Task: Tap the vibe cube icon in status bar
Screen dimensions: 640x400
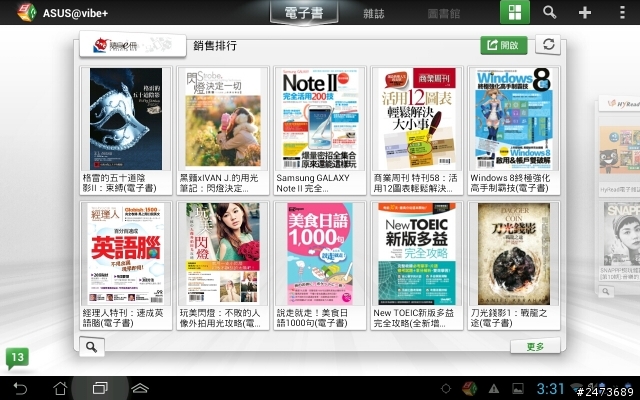Action: (469, 388)
